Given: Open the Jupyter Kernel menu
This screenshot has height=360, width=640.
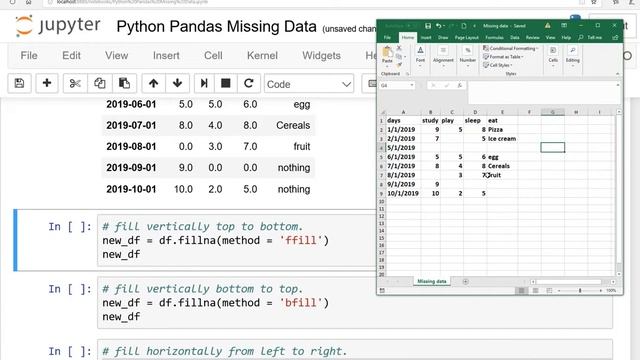Looking at the screenshot, I should (262, 56).
